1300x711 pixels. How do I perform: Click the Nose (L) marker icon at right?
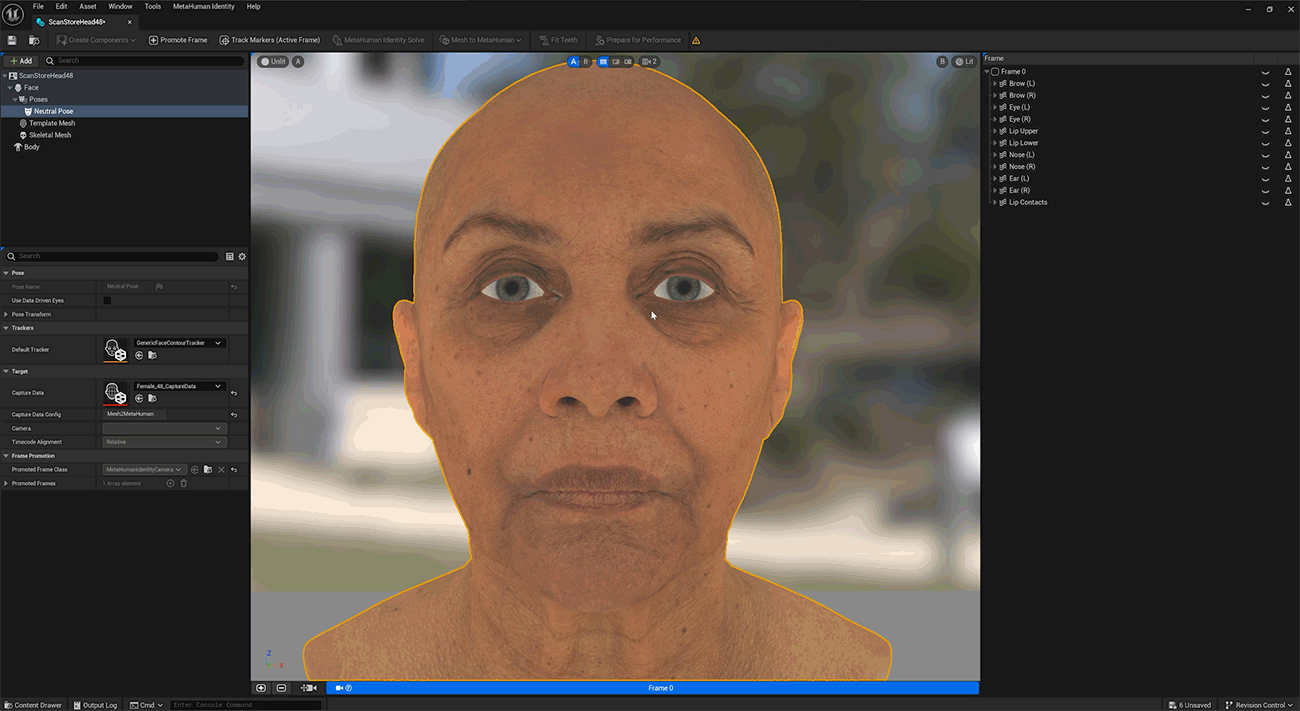(1288, 155)
